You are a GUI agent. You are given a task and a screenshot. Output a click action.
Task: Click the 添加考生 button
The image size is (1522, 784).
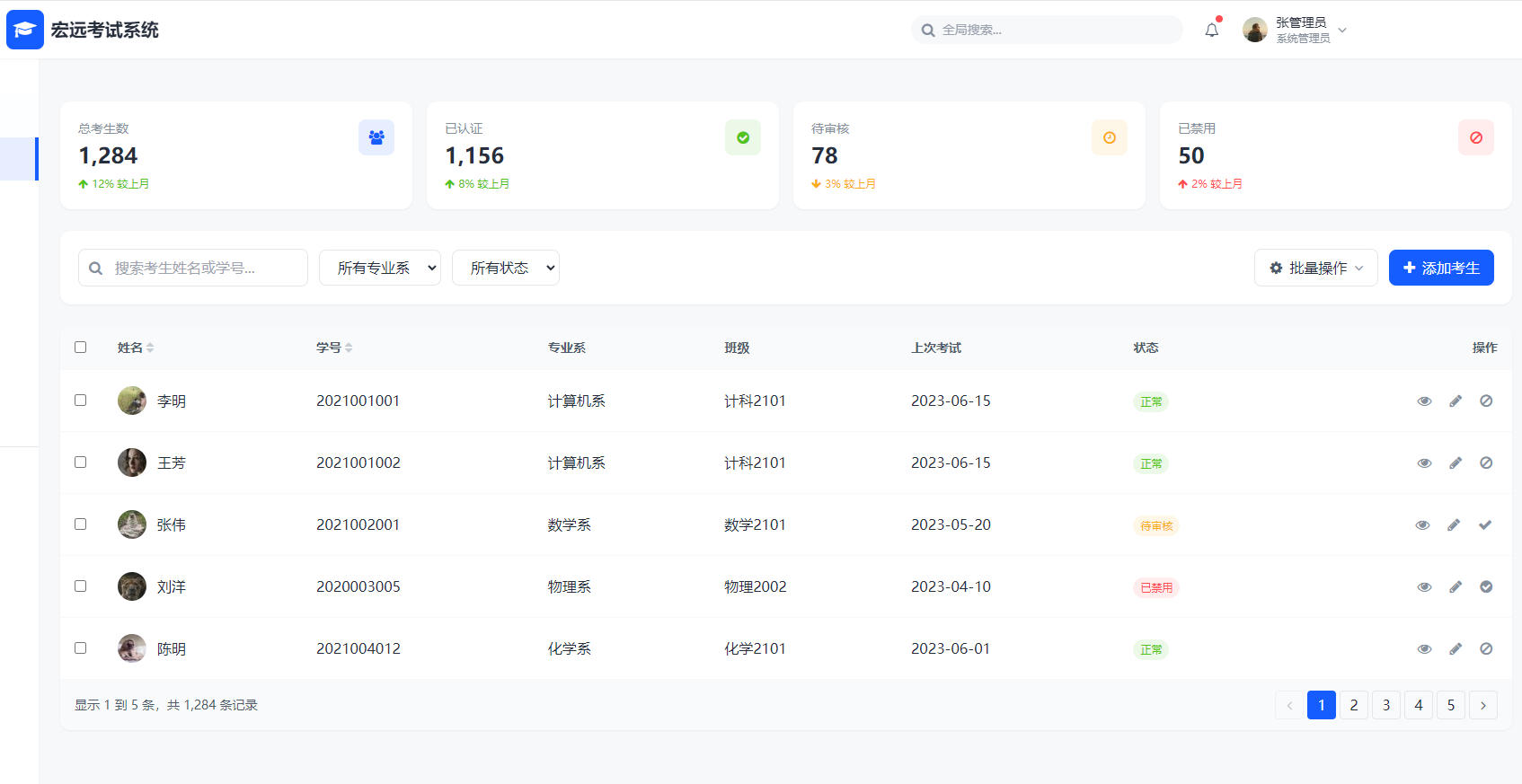(1440, 268)
